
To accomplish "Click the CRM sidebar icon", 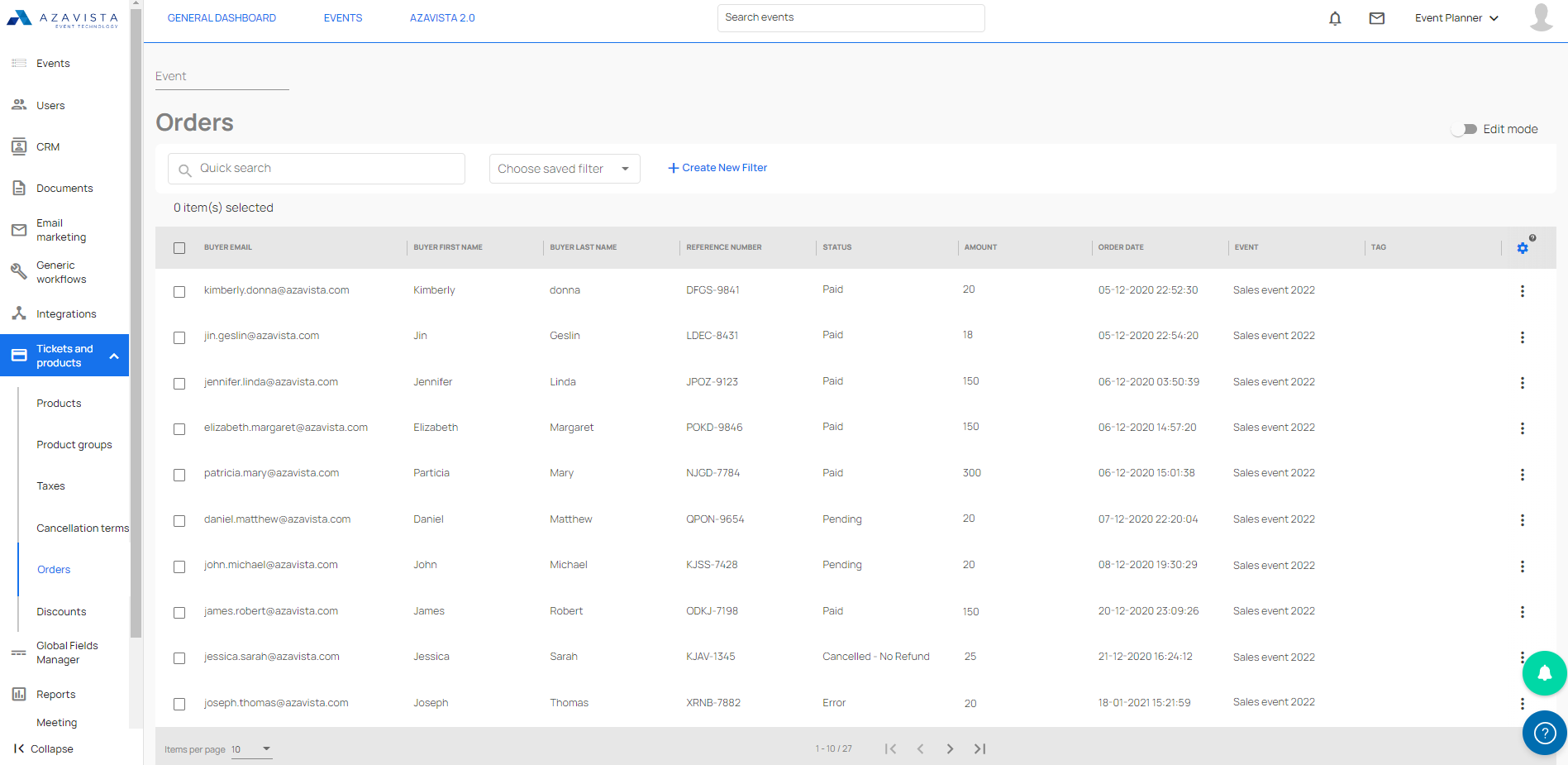I will pos(19,146).
